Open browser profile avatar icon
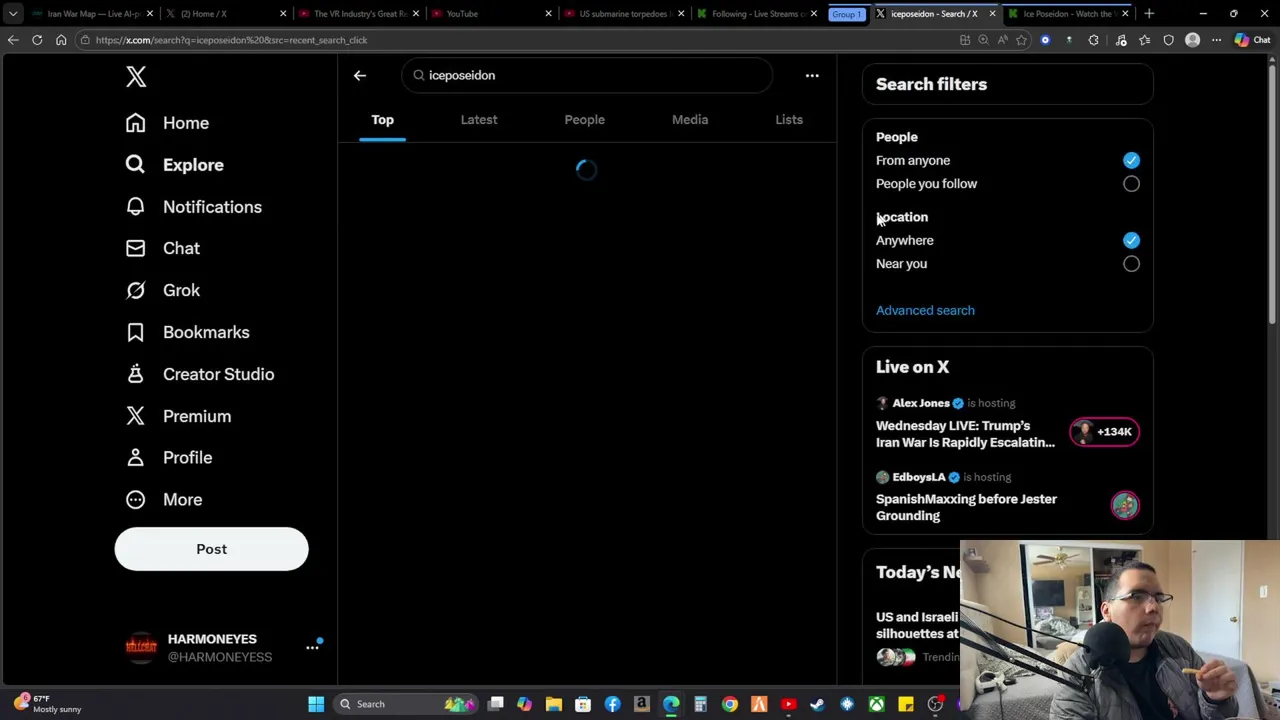This screenshot has height=720, width=1280. 1192,40
